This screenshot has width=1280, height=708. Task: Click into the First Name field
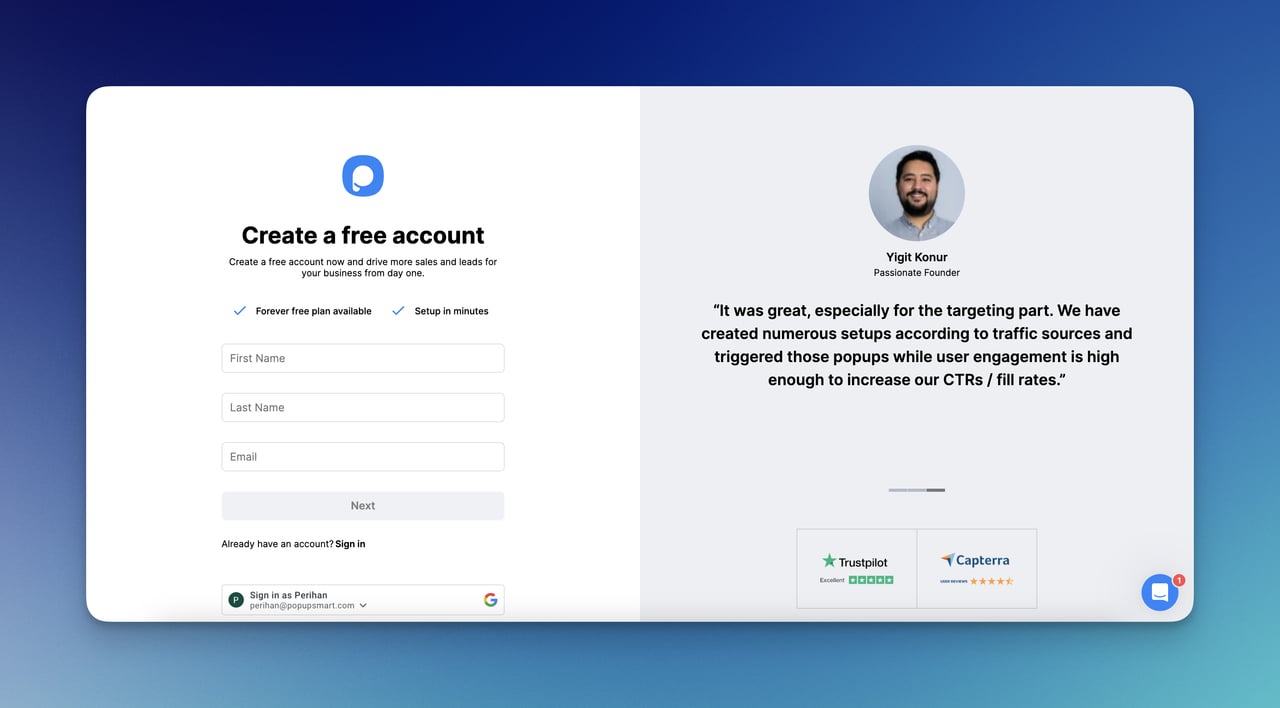362,358
